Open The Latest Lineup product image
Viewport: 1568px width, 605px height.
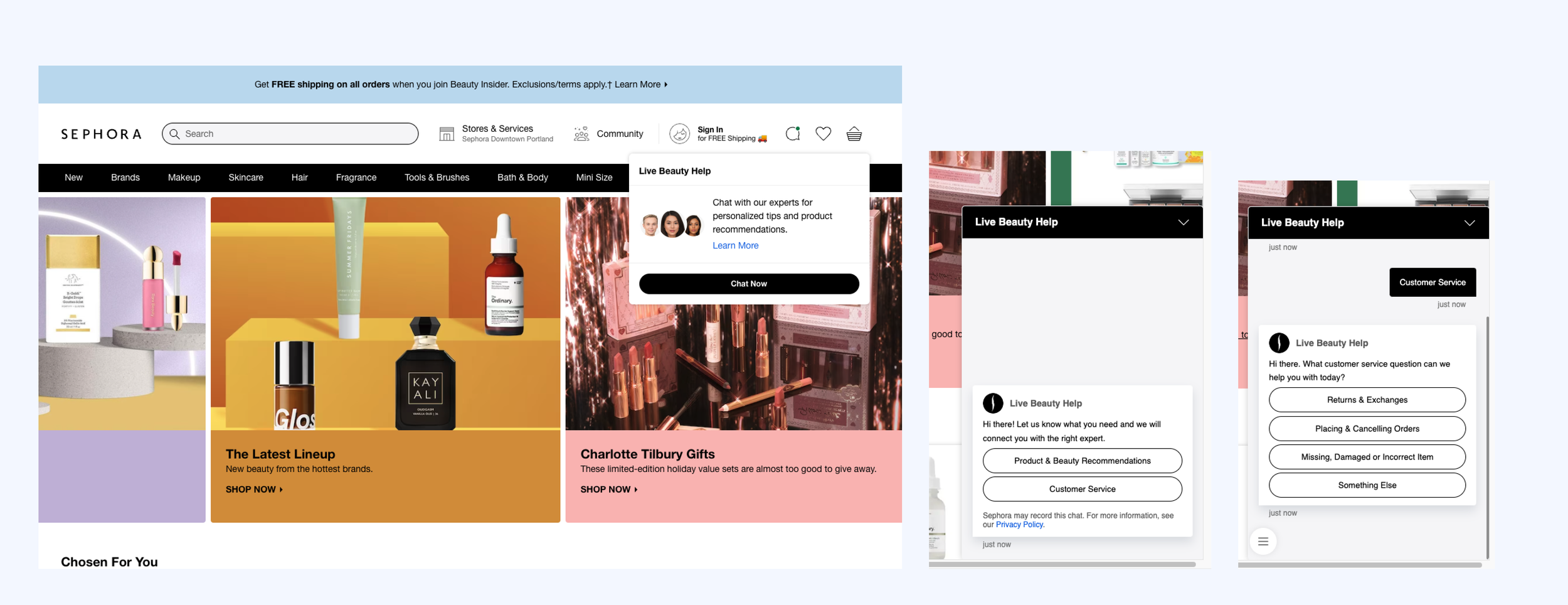[385, 314]
